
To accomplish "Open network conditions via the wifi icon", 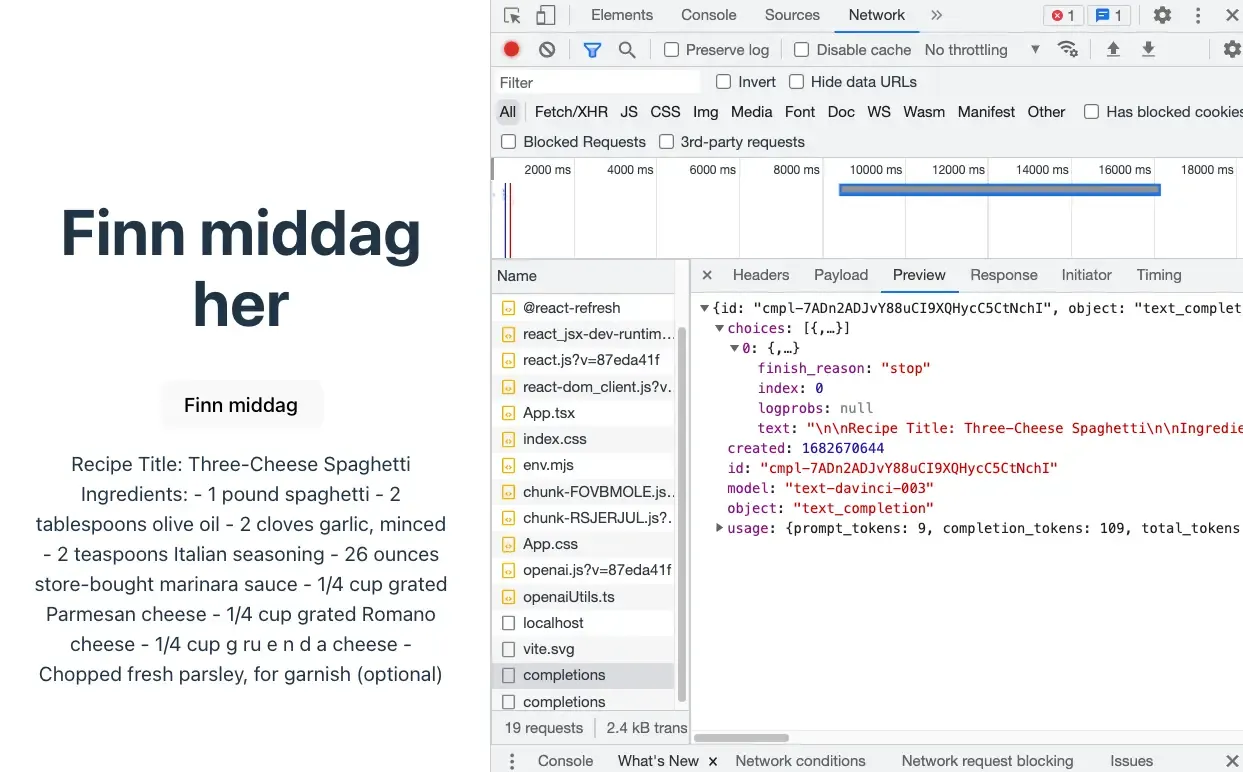I will coord(1069,48).
